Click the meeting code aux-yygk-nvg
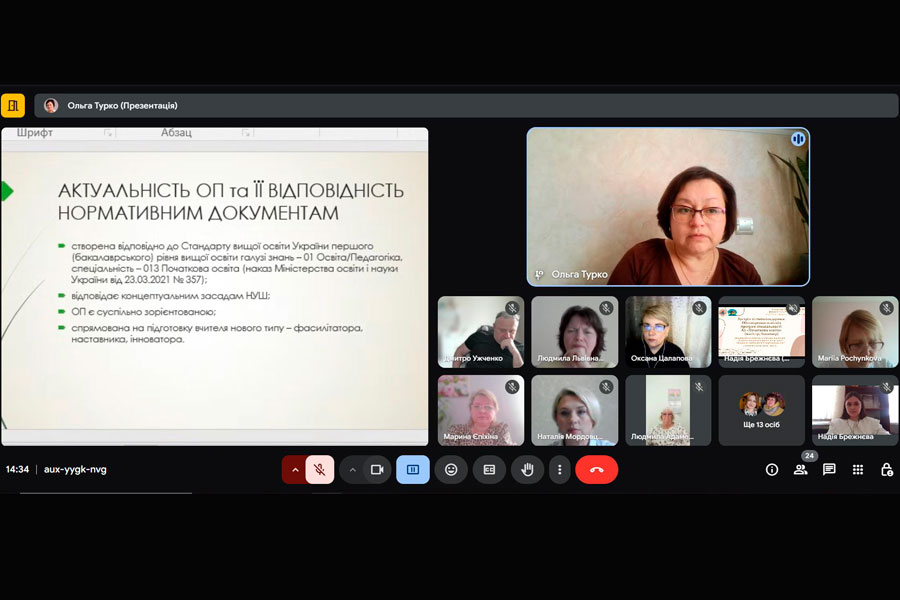 pyautogui.click(x=75, y=469)
